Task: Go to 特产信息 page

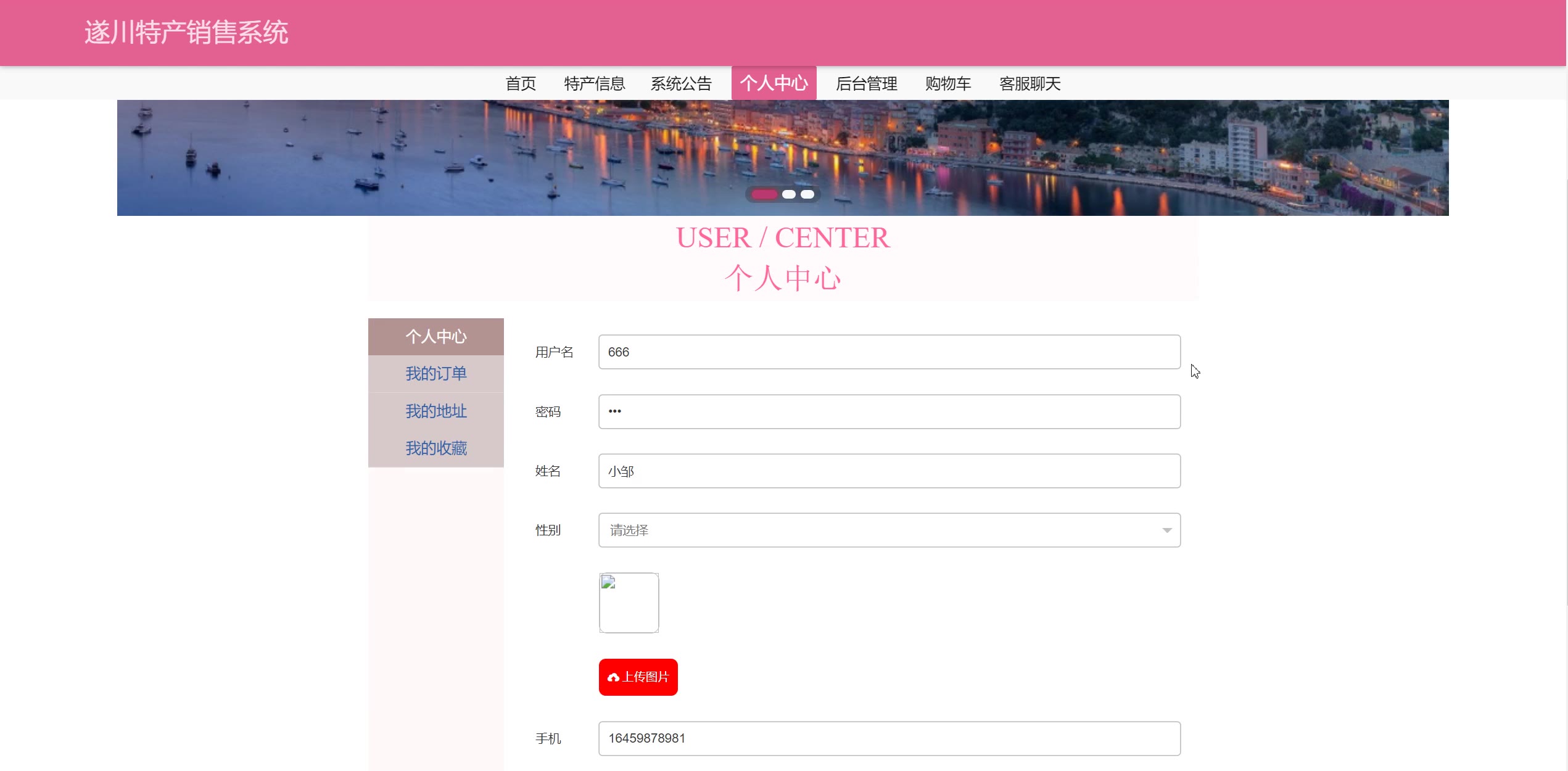Action: (x=595, y=83)
